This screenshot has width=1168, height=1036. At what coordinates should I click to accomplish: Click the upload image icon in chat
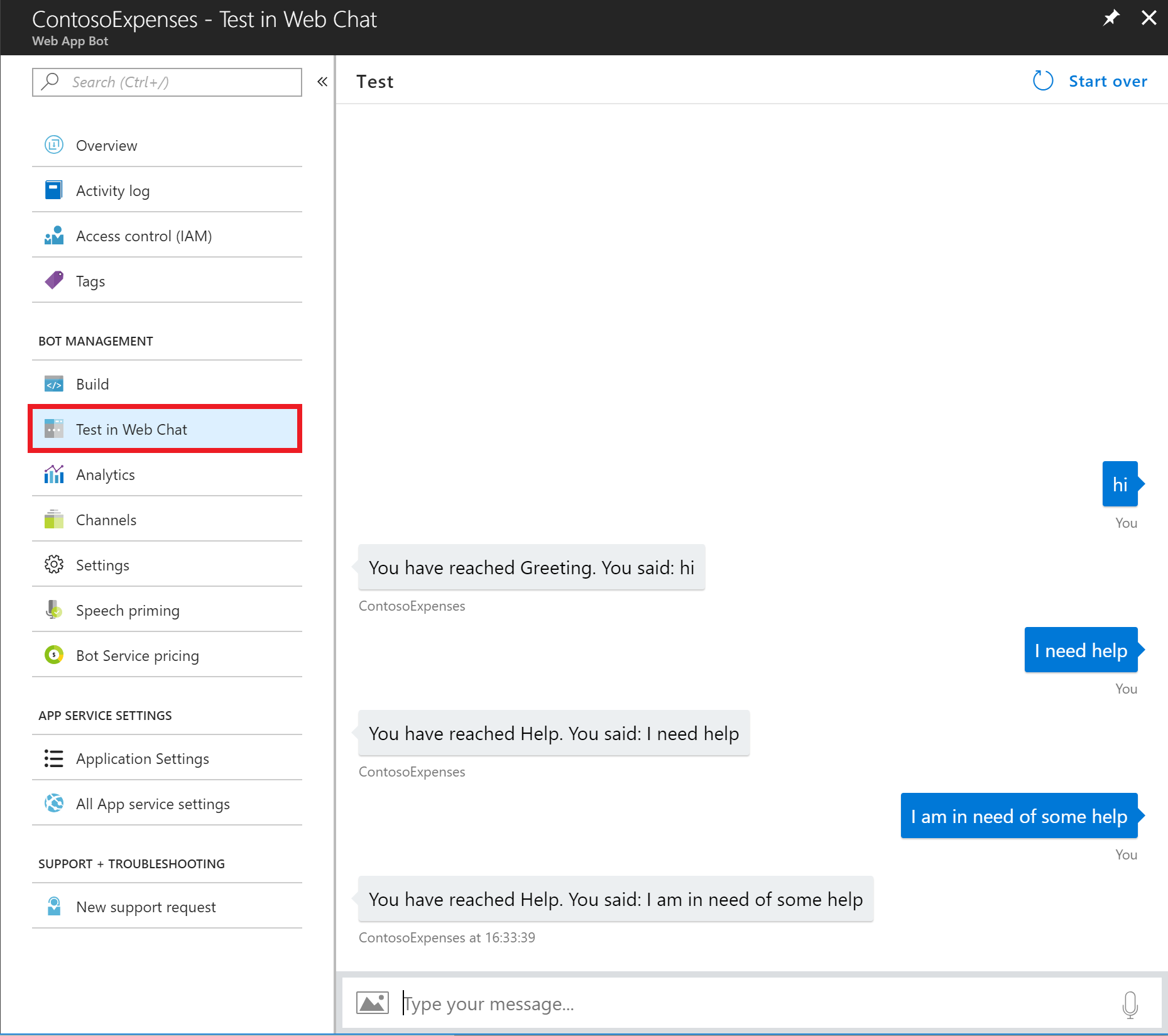point(373,1003)
